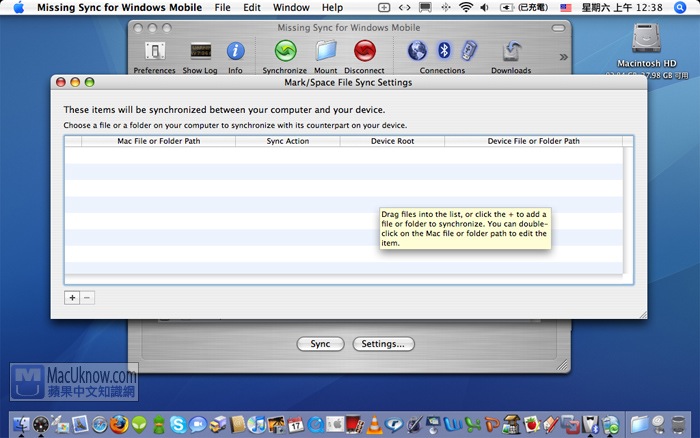Click the volume menu bar icon

(x=484, y=8)
